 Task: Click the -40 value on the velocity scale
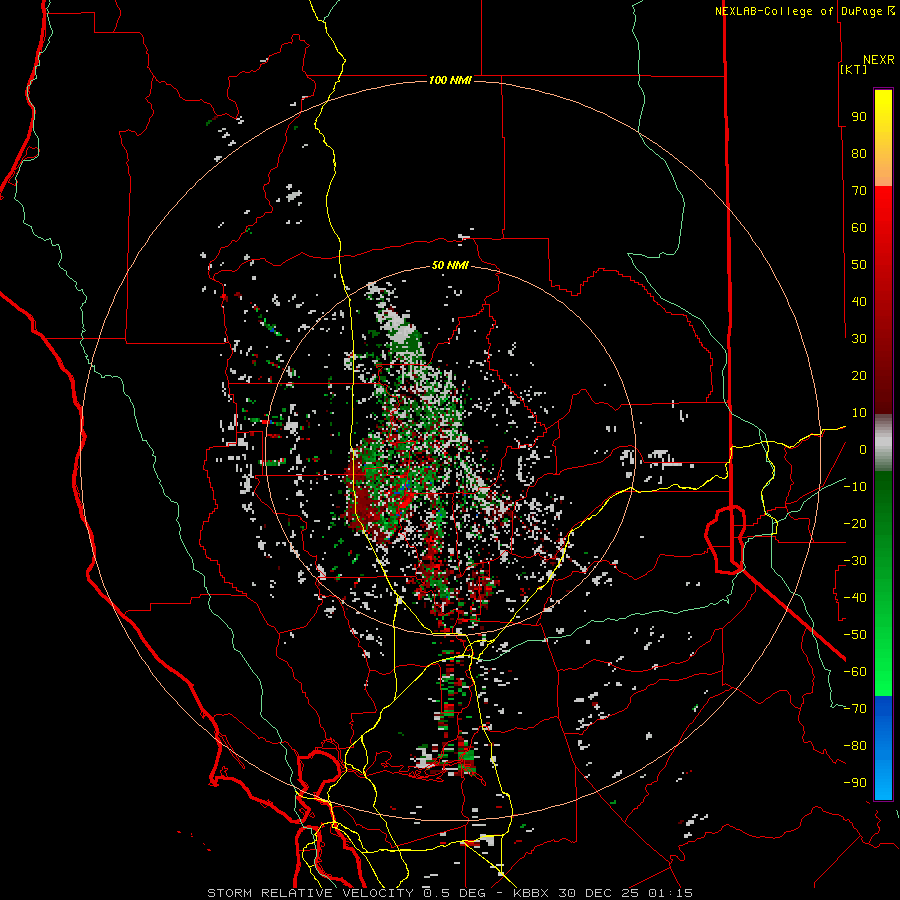pos(855,598)
